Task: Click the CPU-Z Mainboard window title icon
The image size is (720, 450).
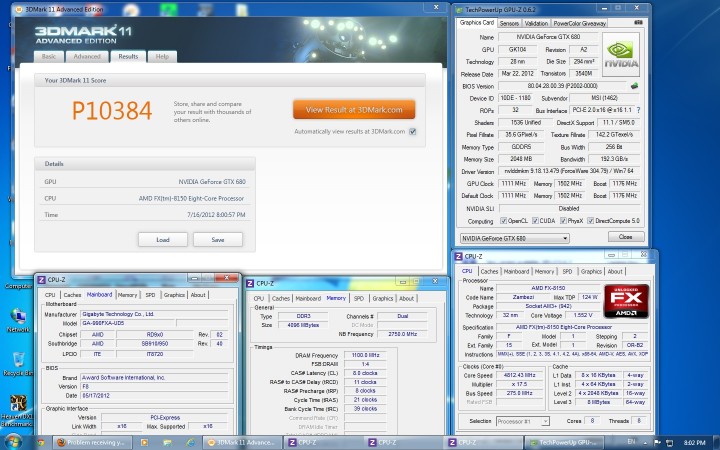Action: [x=41, y=280]
